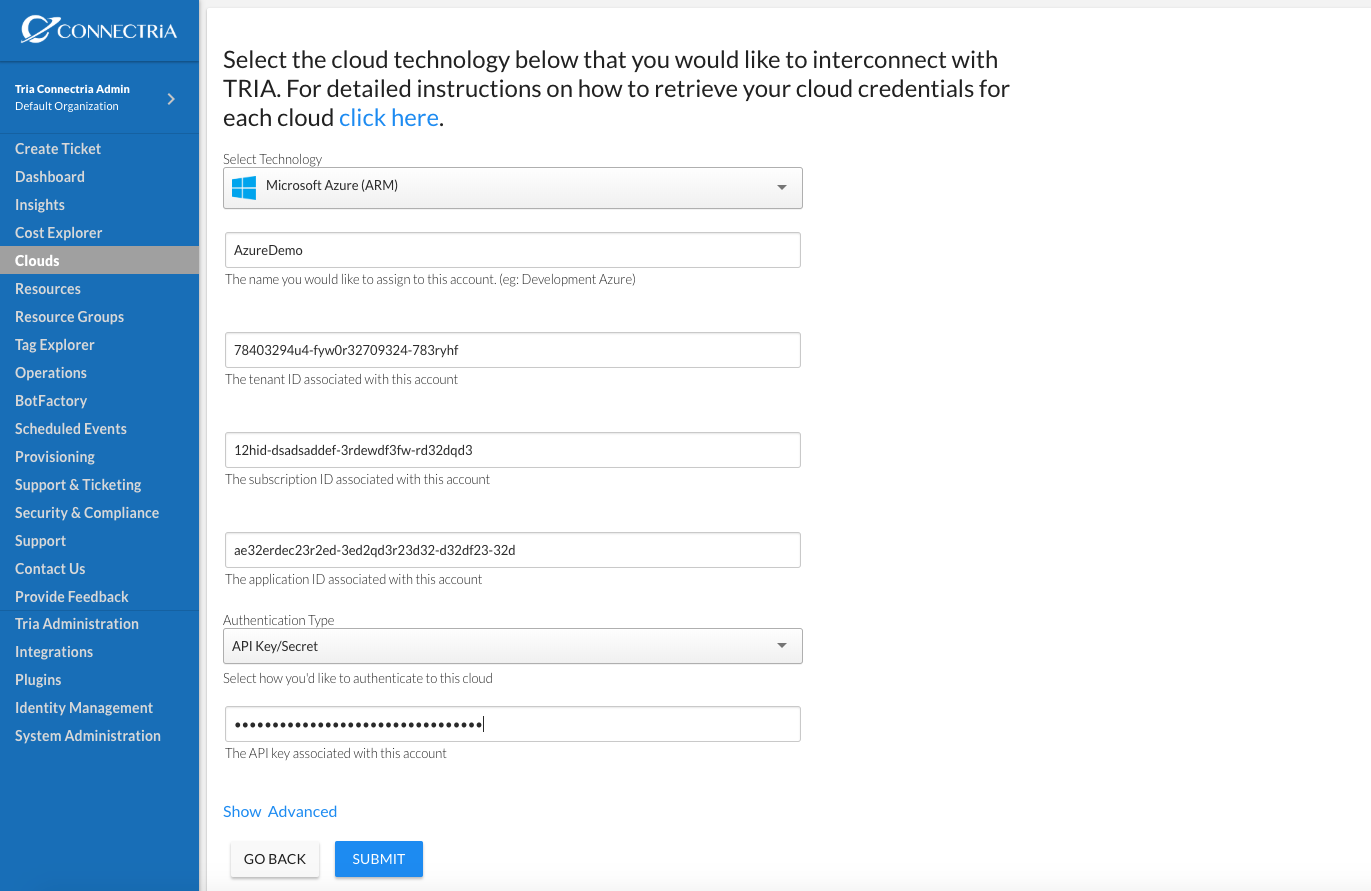
Task: Click the GO BACK button
Action: coord(275,859)
